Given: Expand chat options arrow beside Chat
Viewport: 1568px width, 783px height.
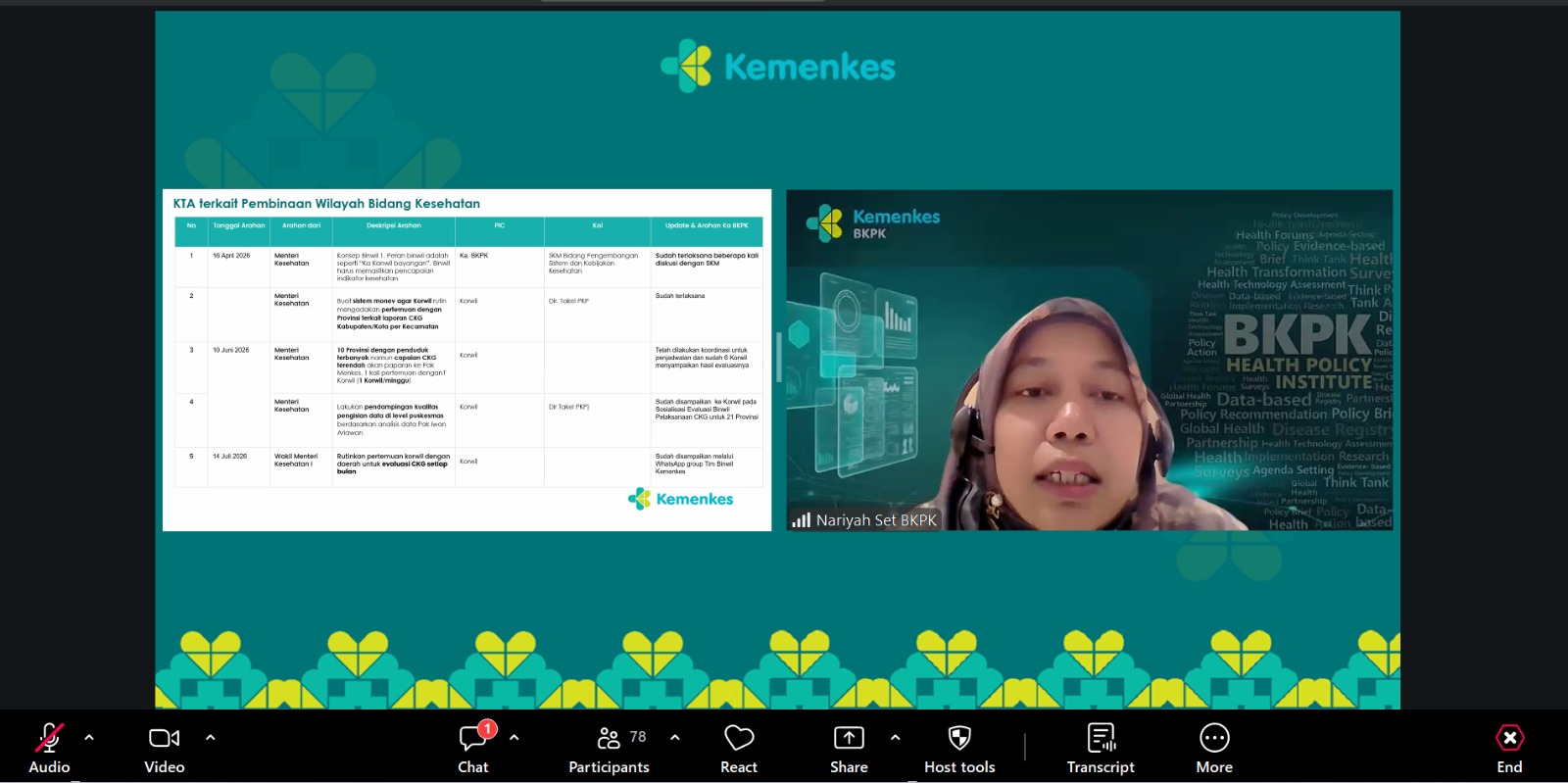Looking at the screenshot, I should (514, 737).
